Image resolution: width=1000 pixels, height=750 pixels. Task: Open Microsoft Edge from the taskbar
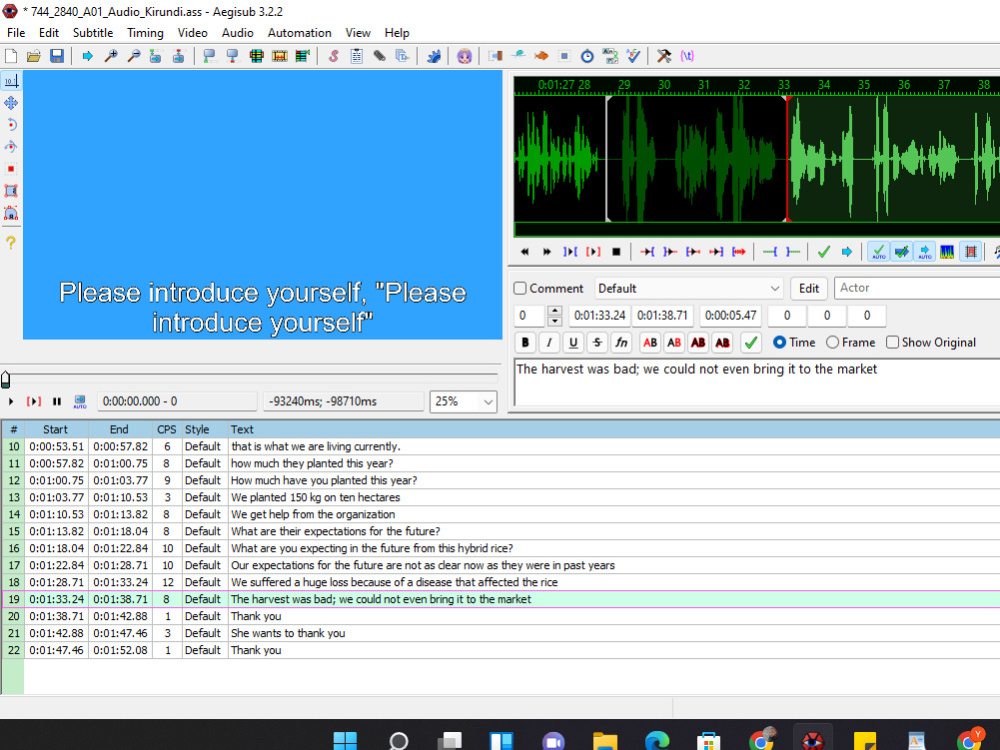pyautogui.click(x=657, y=741)
